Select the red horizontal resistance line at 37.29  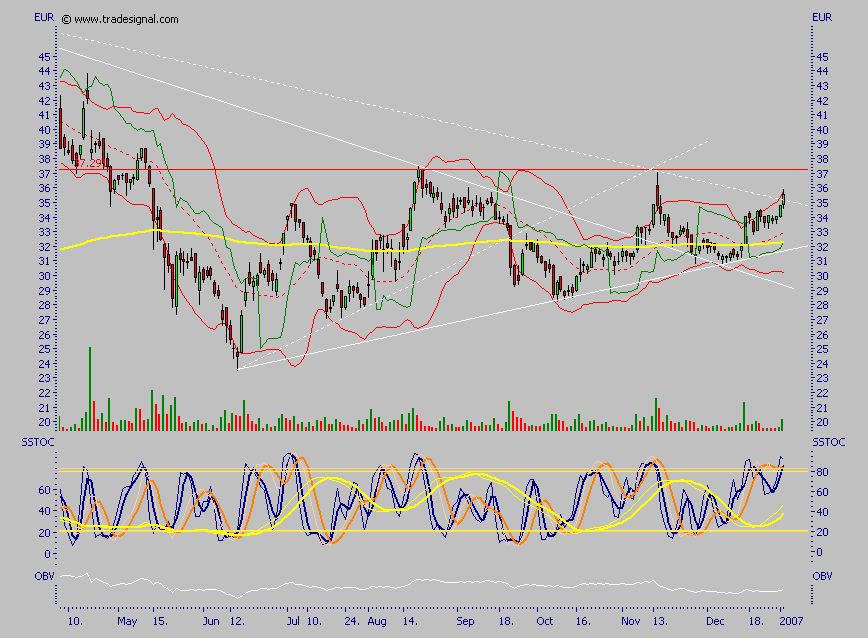[433, 170]
